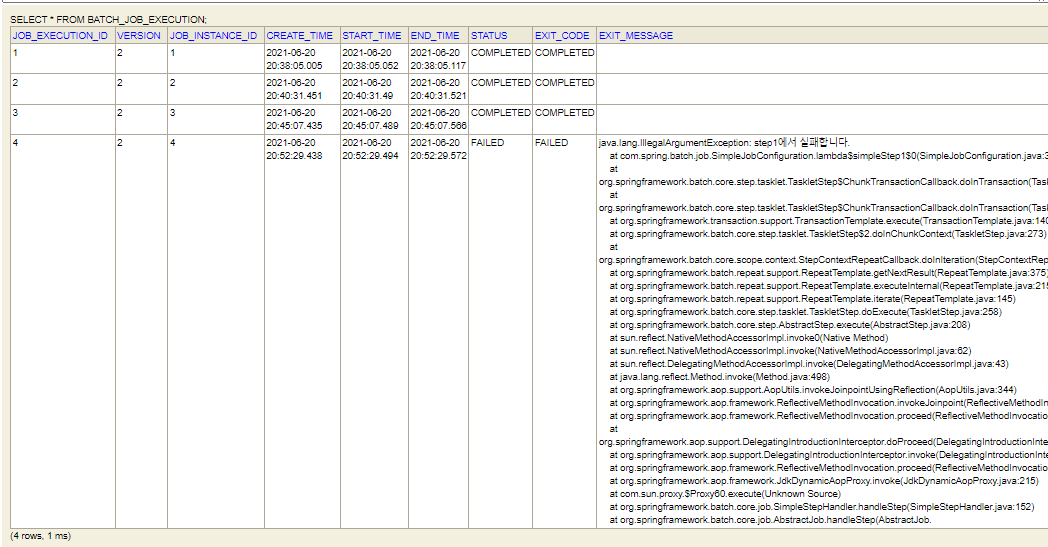Viewport: 1048px width, 547px height.
Task: Click the TaskletStep.doExecute stack line
Action: point(805,312)
